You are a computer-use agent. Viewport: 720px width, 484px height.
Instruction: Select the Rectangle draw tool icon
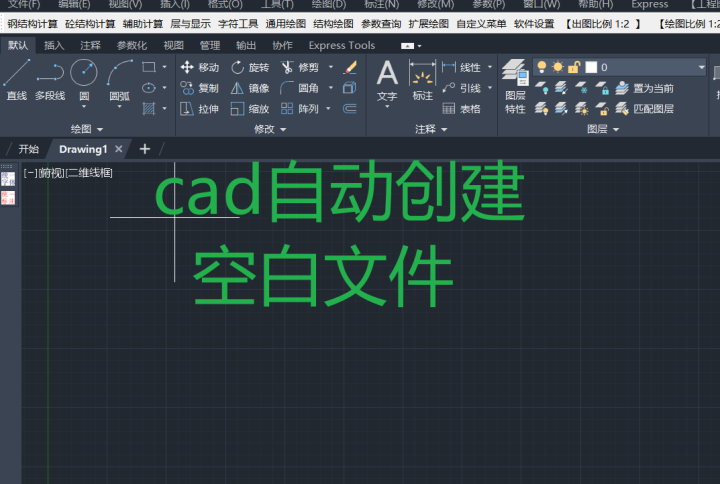click(x=149, y=67)
